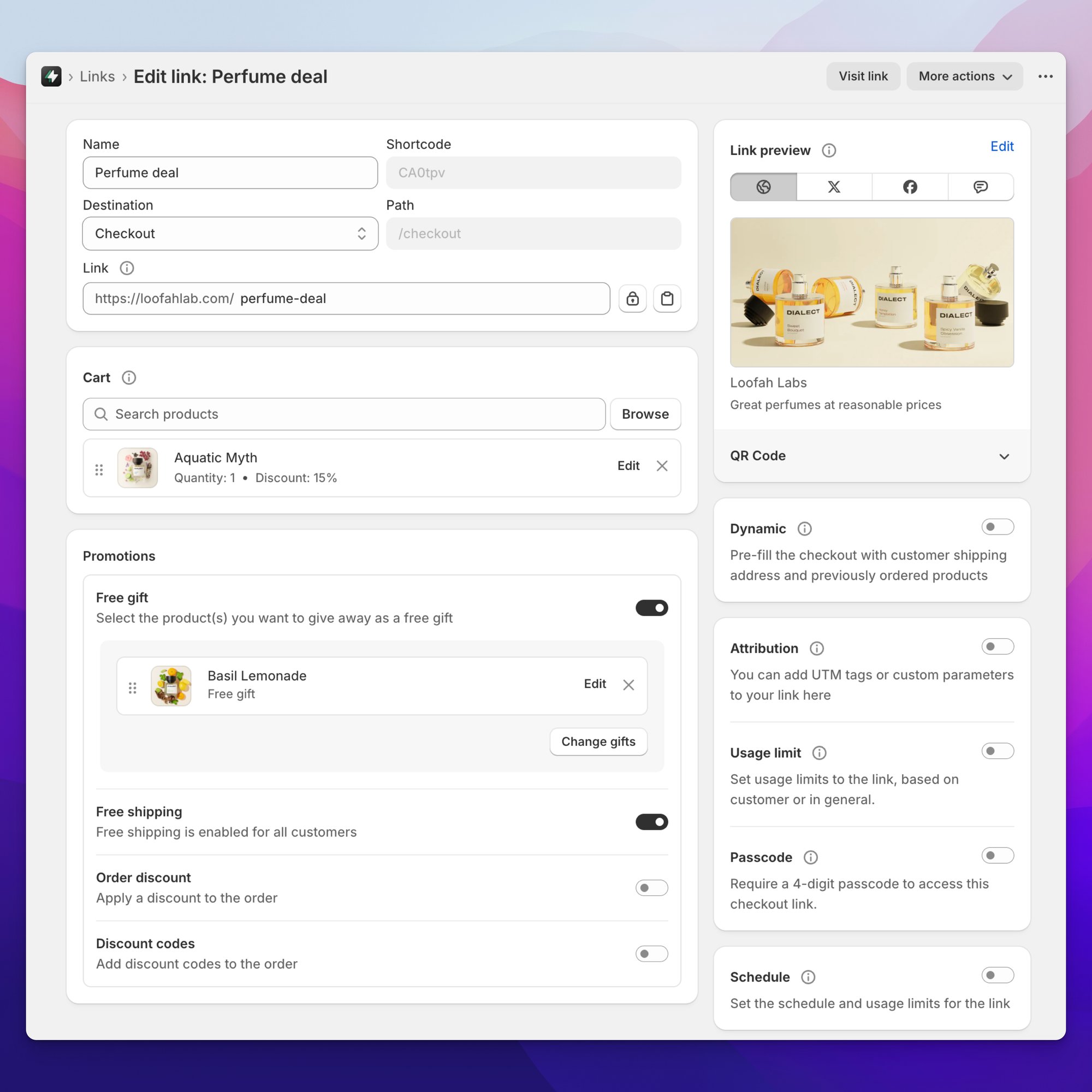
Task: Open the three-dot overflow menu
Action: [x=1045, y=76]
